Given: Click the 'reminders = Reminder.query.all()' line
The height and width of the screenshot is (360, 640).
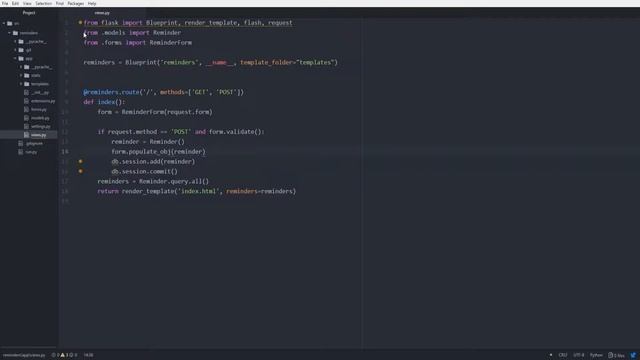Looking at the screenshot, I should pos(153,181).
